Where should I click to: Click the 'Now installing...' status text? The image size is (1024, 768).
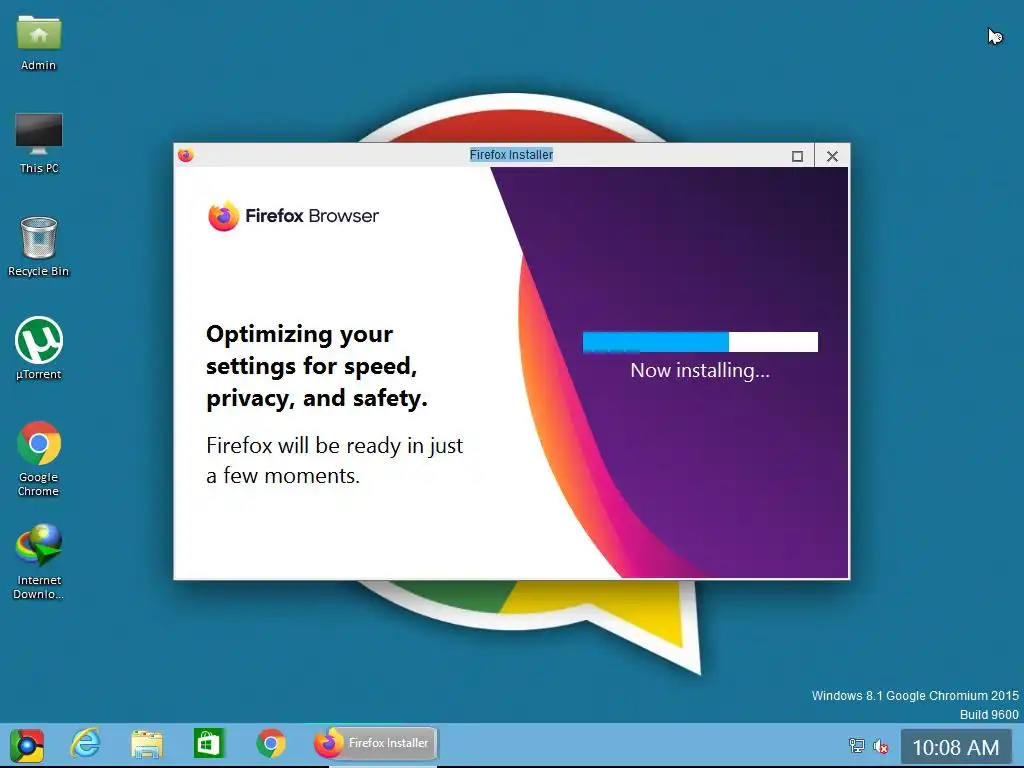tap(700, 370)
